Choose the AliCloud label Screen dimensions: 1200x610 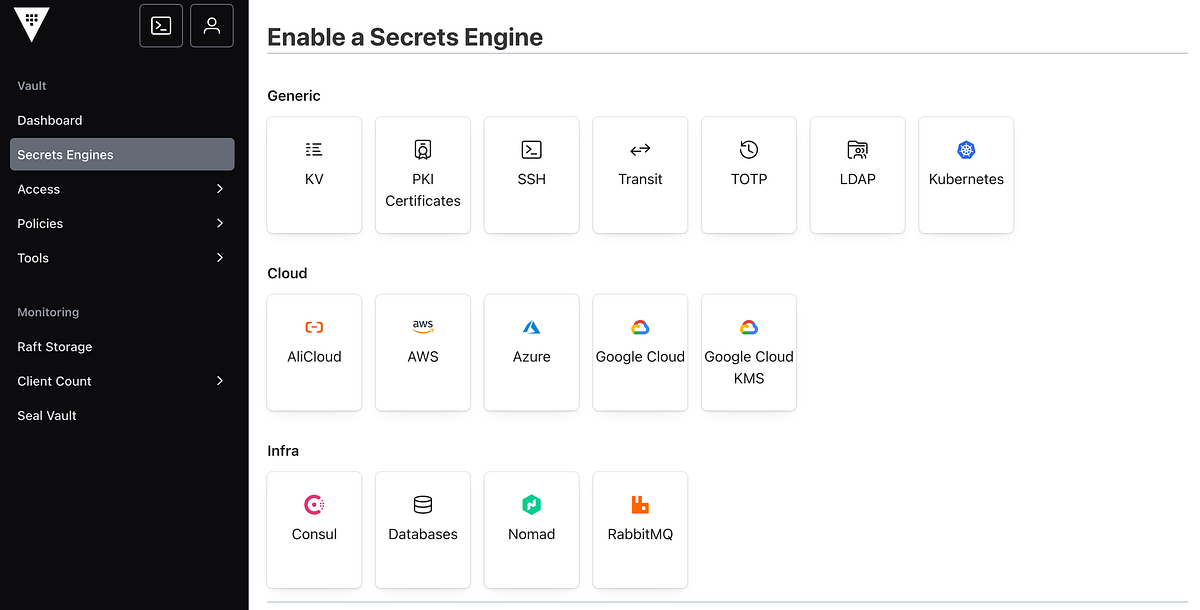pos(314,356)
